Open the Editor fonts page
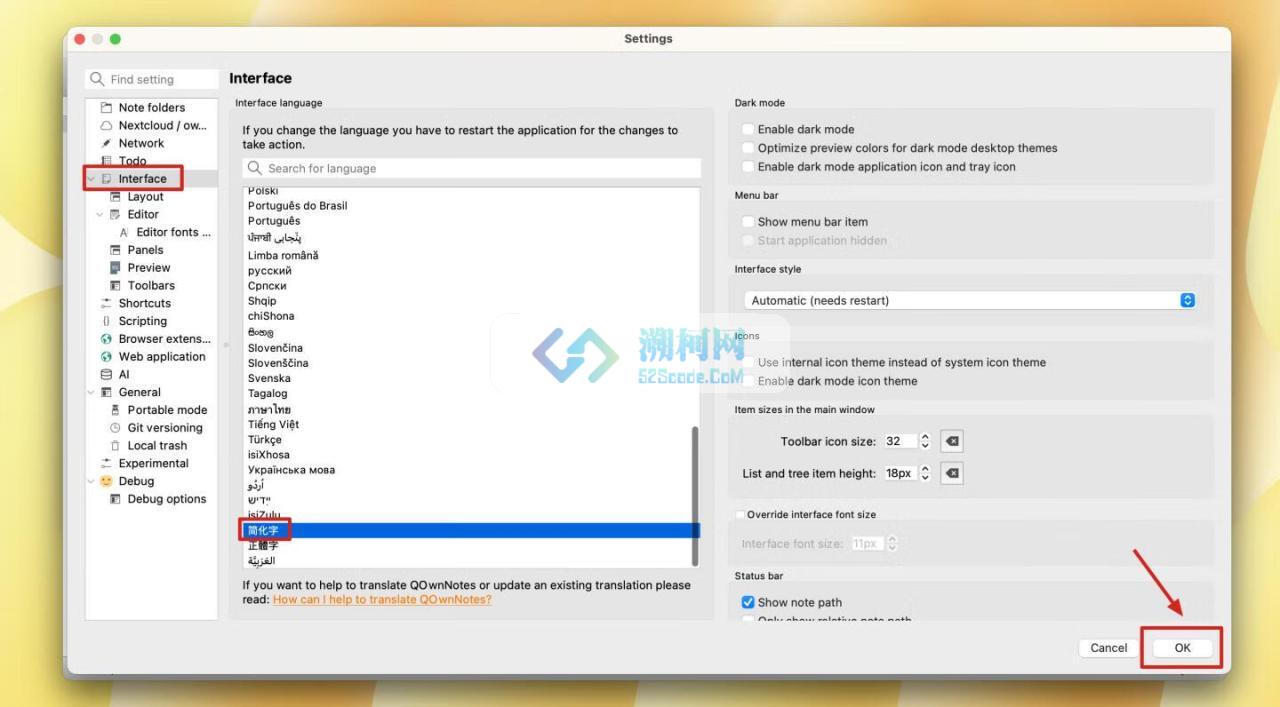Viewport: 1280px width, 707px height. [x=173, y=232]
